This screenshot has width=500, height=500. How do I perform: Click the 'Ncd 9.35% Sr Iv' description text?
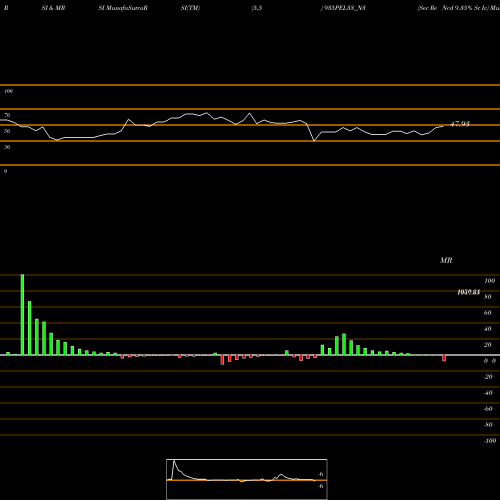coord(465,8)
